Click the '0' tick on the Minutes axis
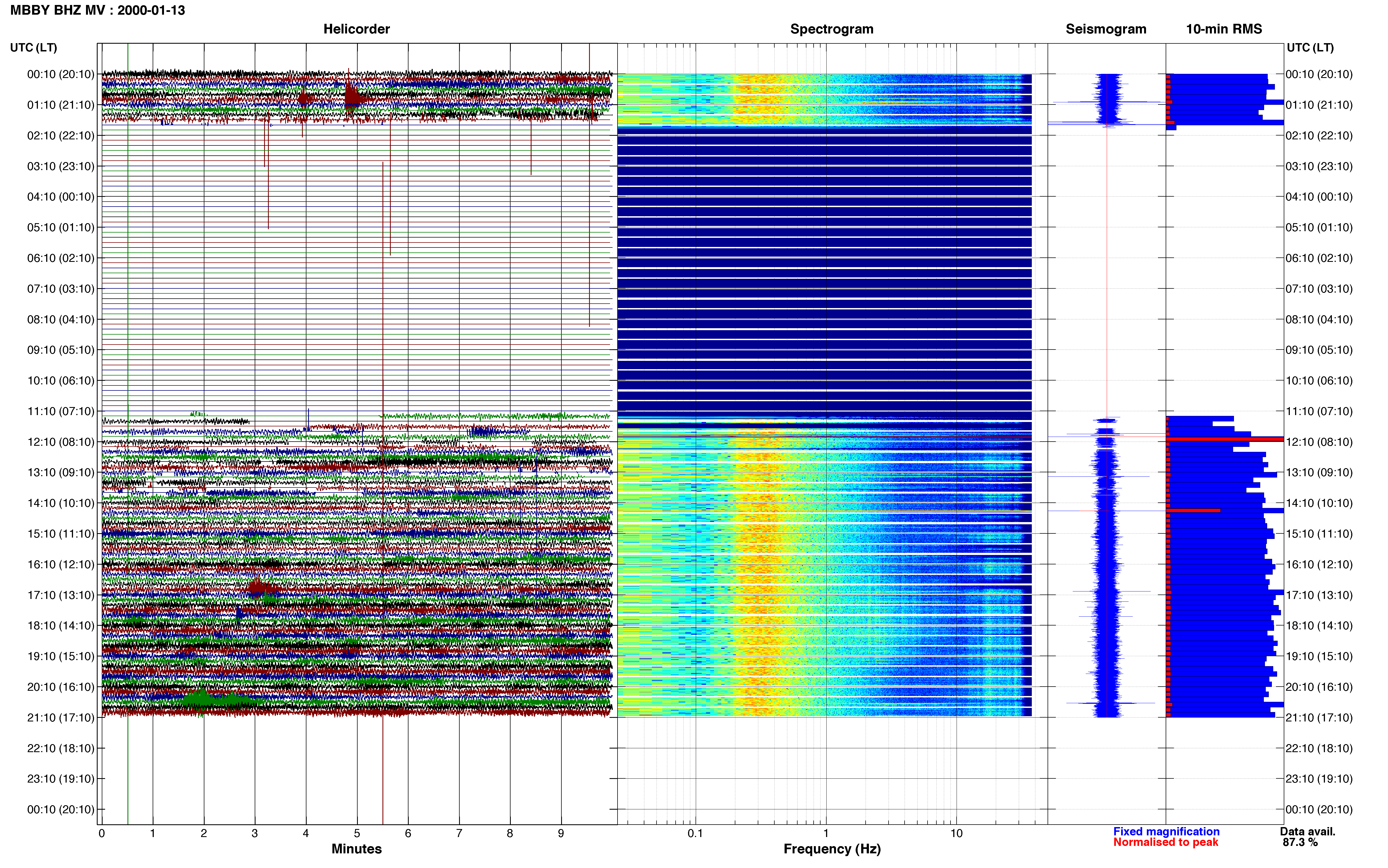Screen dimensions: 1388x868 coord(101,833)
